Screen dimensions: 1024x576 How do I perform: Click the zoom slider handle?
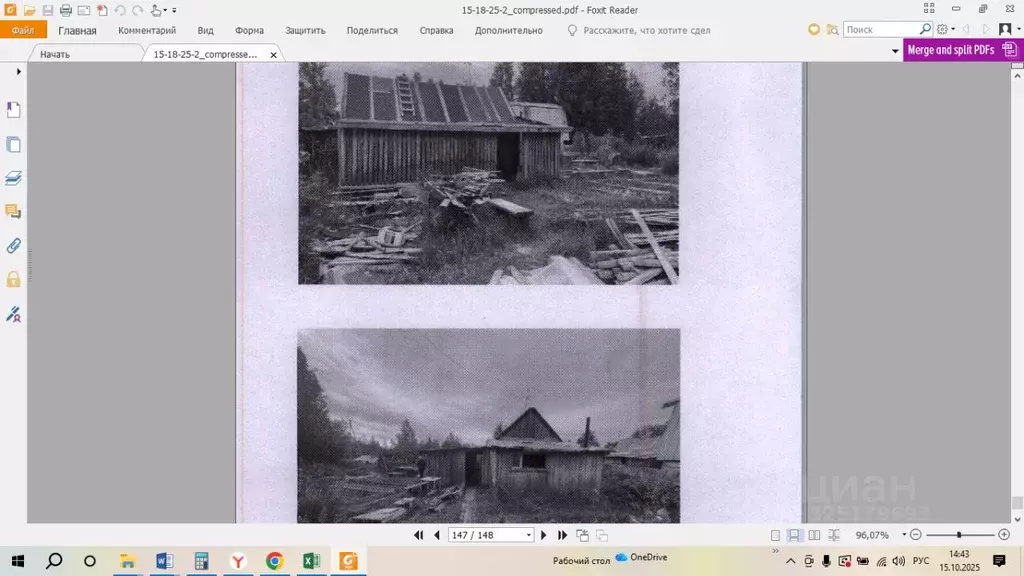(x=959, y=535)
